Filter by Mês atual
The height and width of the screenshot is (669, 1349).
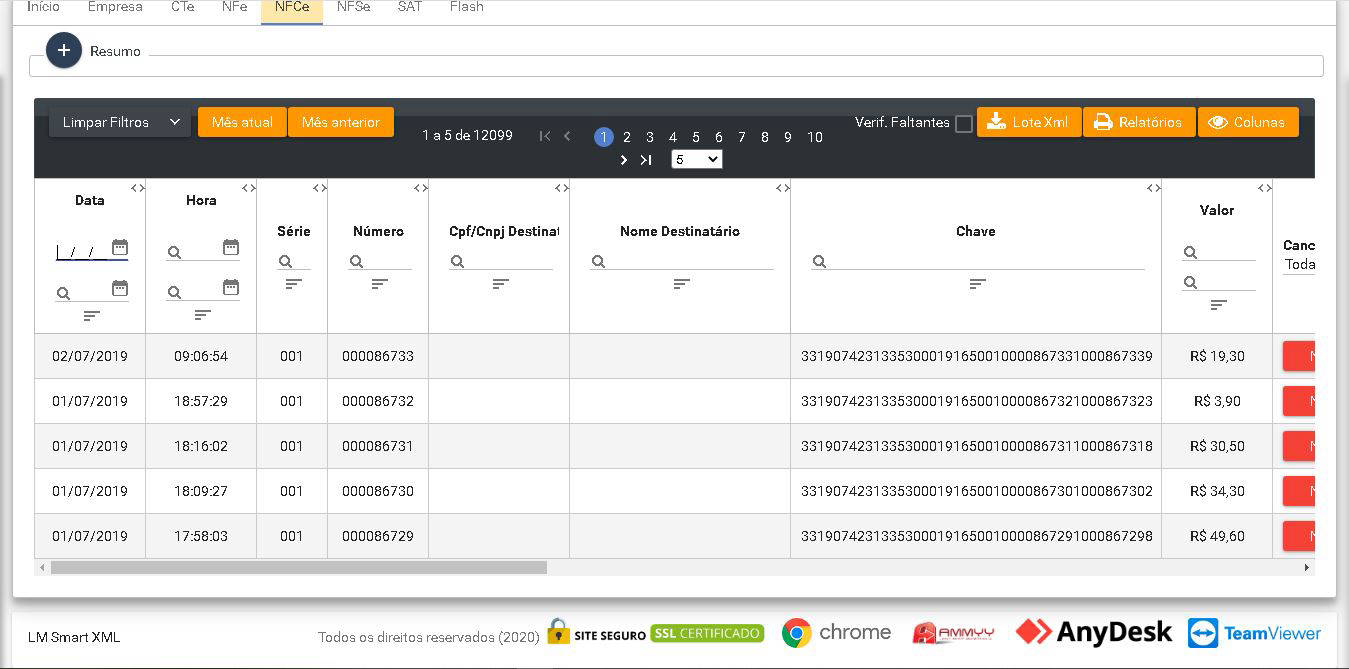click(x=242, y=122)
